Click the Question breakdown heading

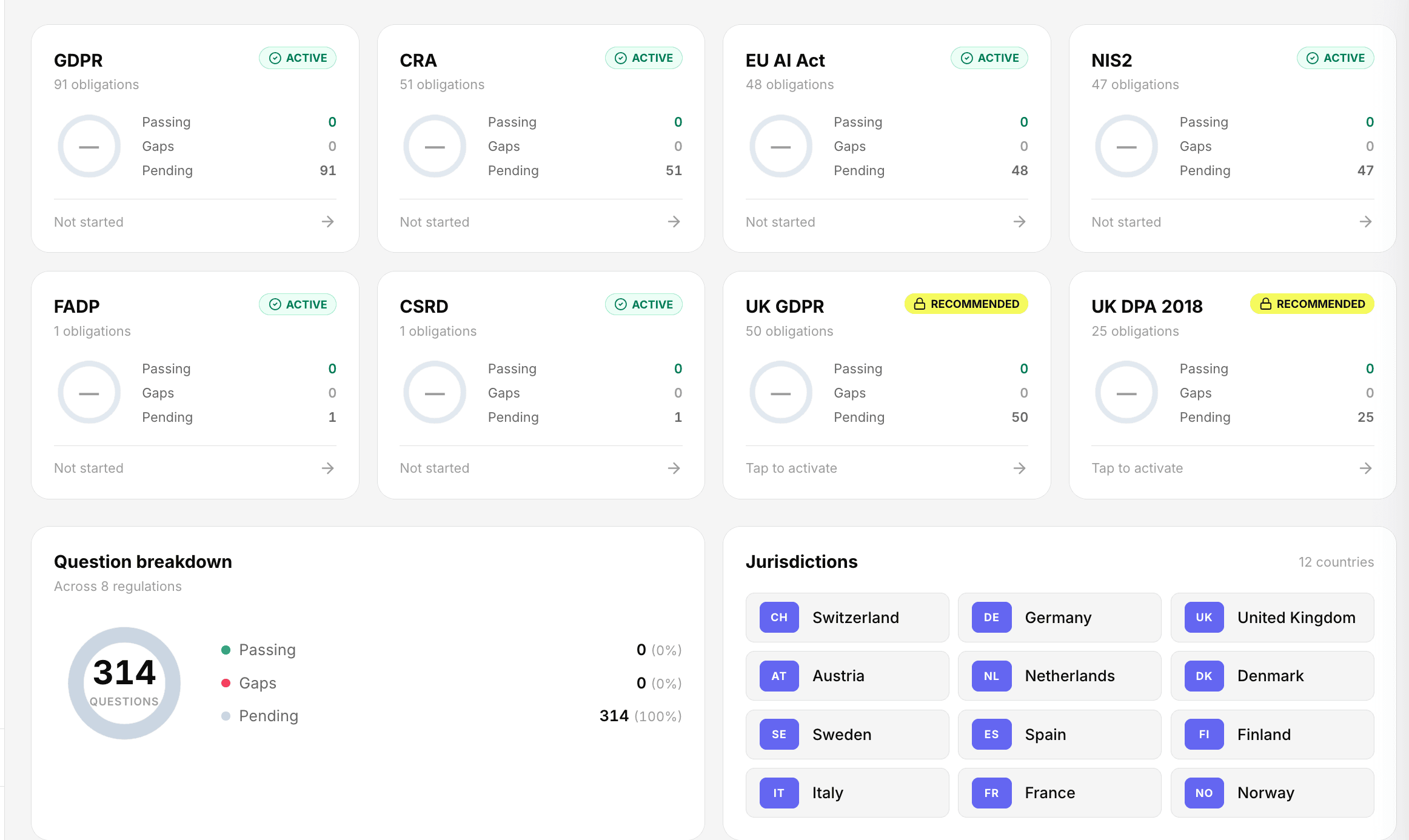[x=143, y=562]
